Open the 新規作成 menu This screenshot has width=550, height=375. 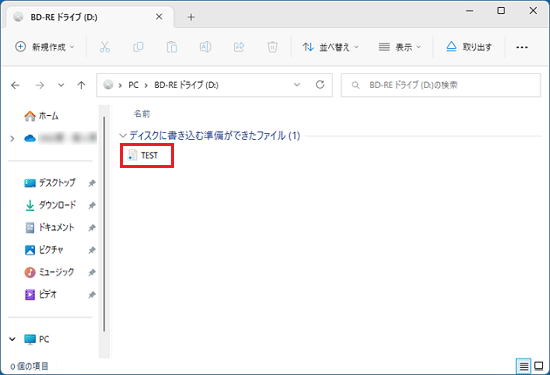45,47
